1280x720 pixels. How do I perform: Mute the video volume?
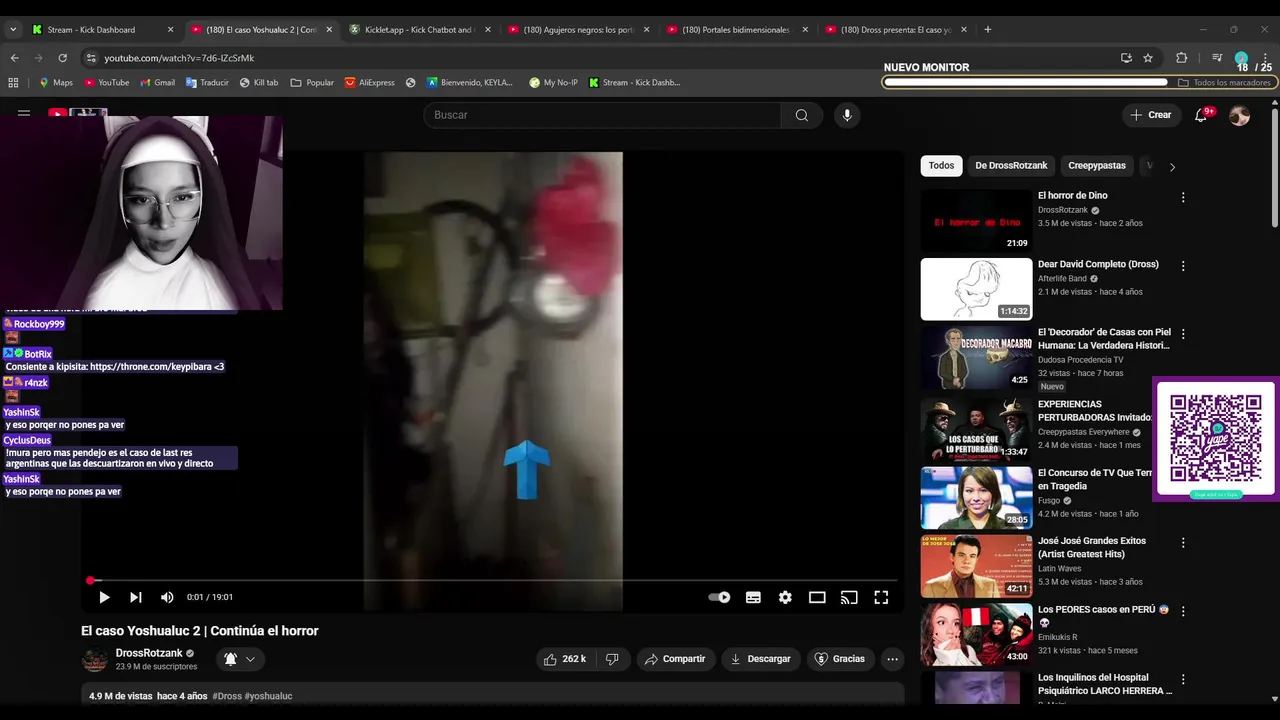[x=167, y=597]
